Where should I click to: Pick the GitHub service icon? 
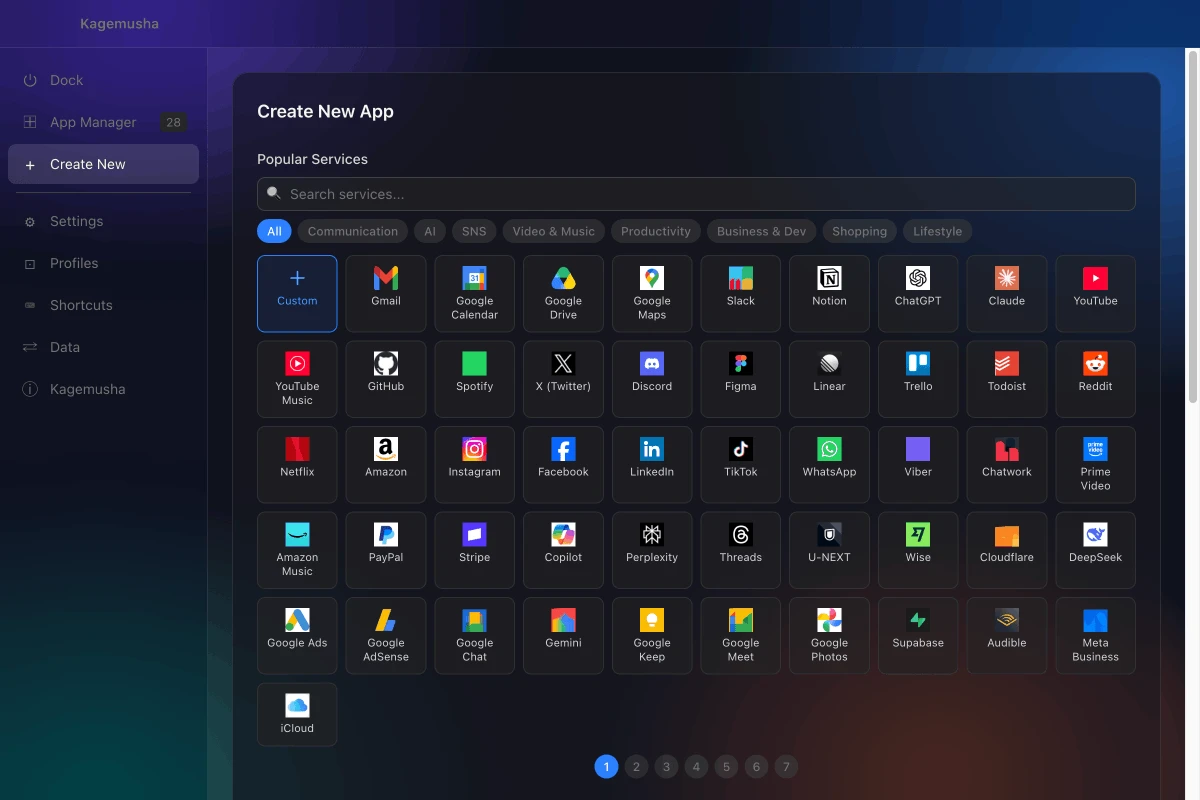[x=386, y=379]
